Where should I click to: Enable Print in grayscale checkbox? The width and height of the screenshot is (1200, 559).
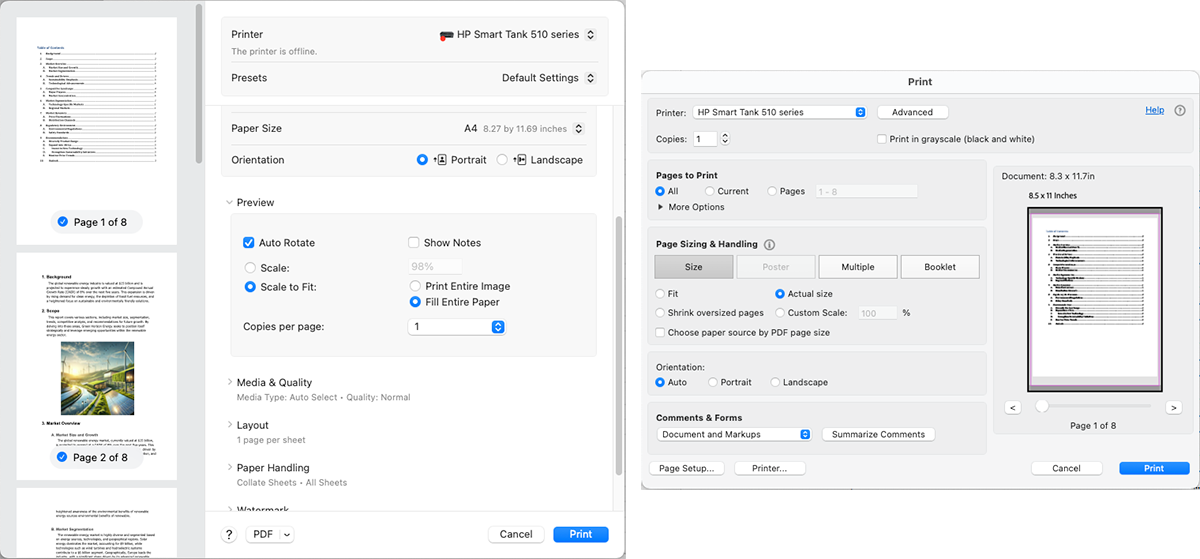[882, 139]
